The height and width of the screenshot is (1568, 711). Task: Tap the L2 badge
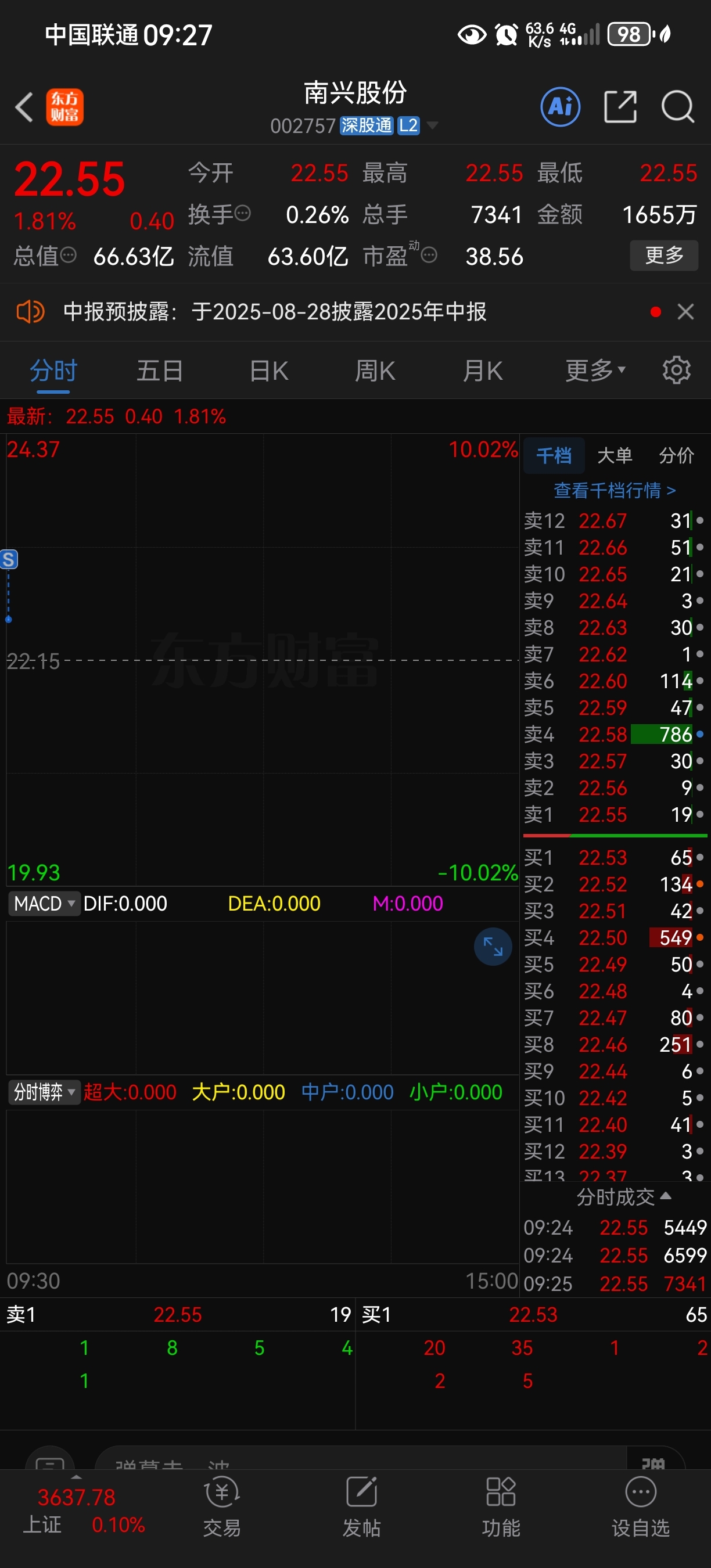408,125
